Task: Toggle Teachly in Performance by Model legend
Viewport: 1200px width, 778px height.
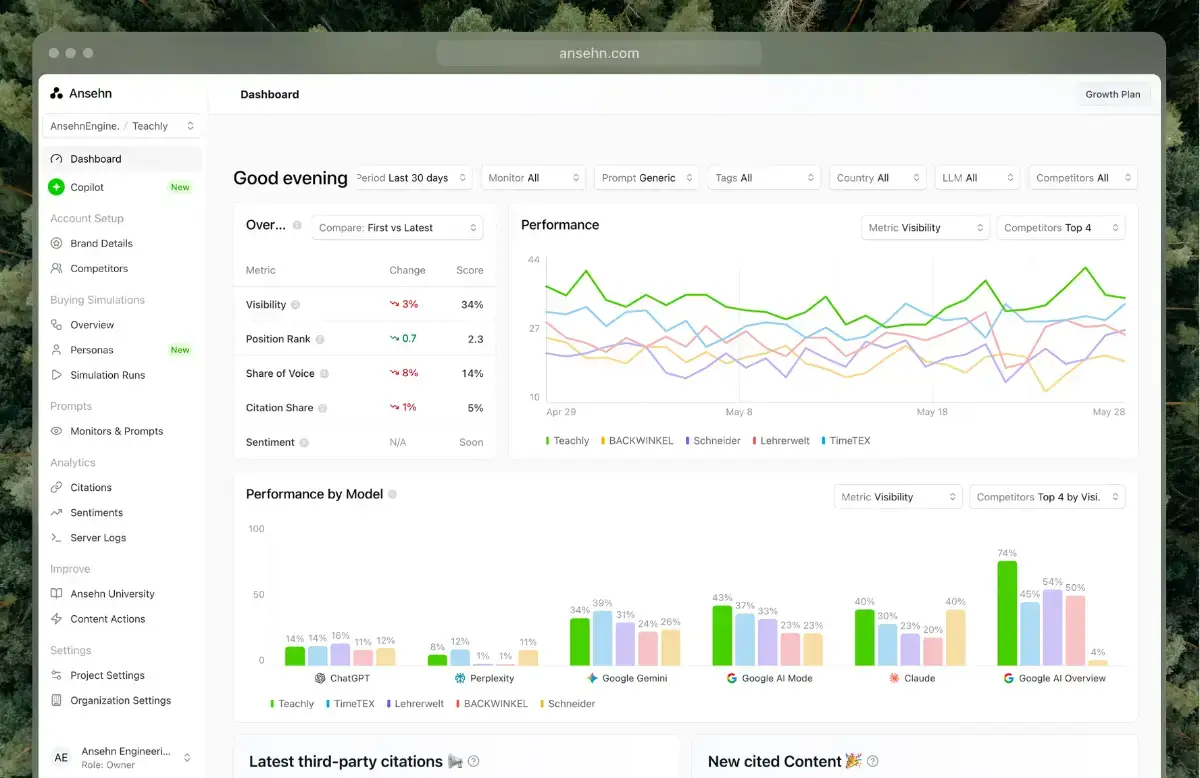Action: 292,703
